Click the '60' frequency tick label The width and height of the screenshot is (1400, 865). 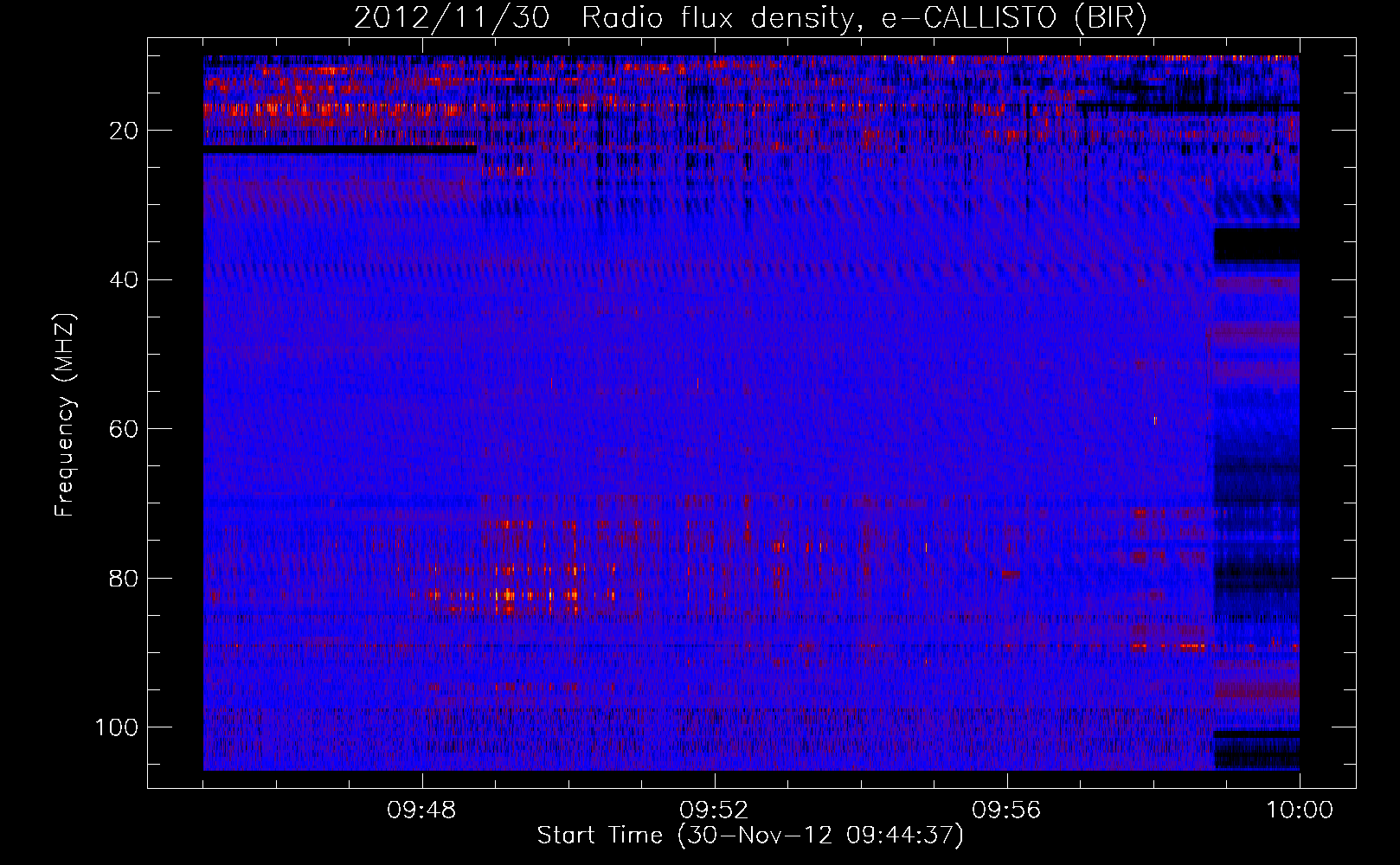pos(124,429)
